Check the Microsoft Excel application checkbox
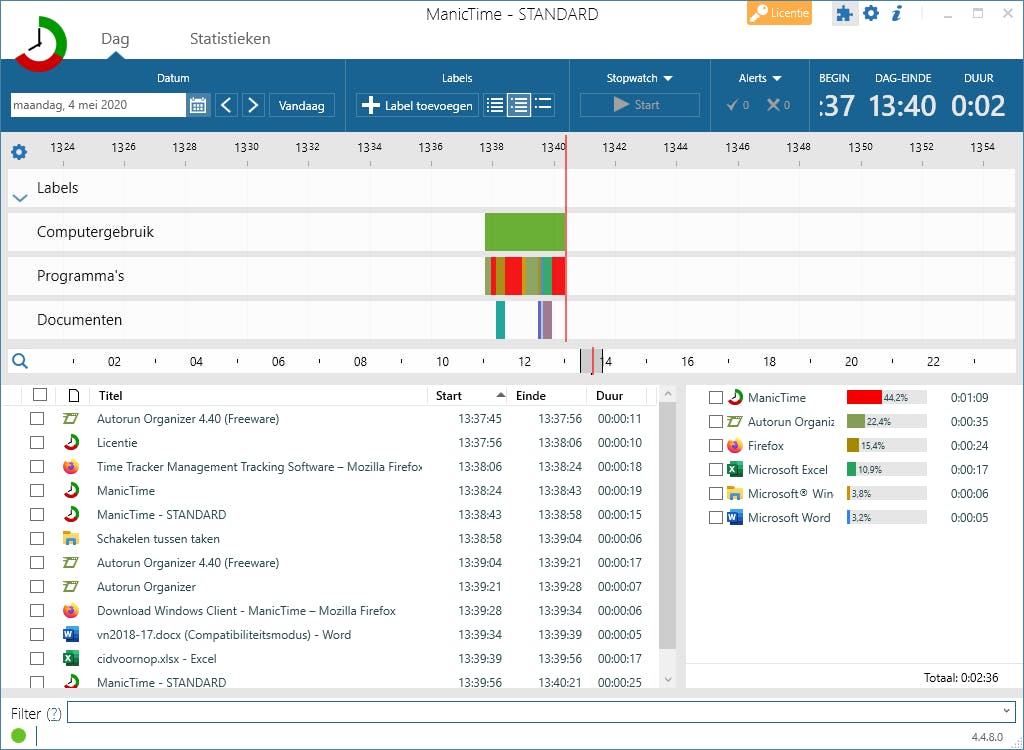This screenshot has height=750, width=1024. click(x=716, y=470)
